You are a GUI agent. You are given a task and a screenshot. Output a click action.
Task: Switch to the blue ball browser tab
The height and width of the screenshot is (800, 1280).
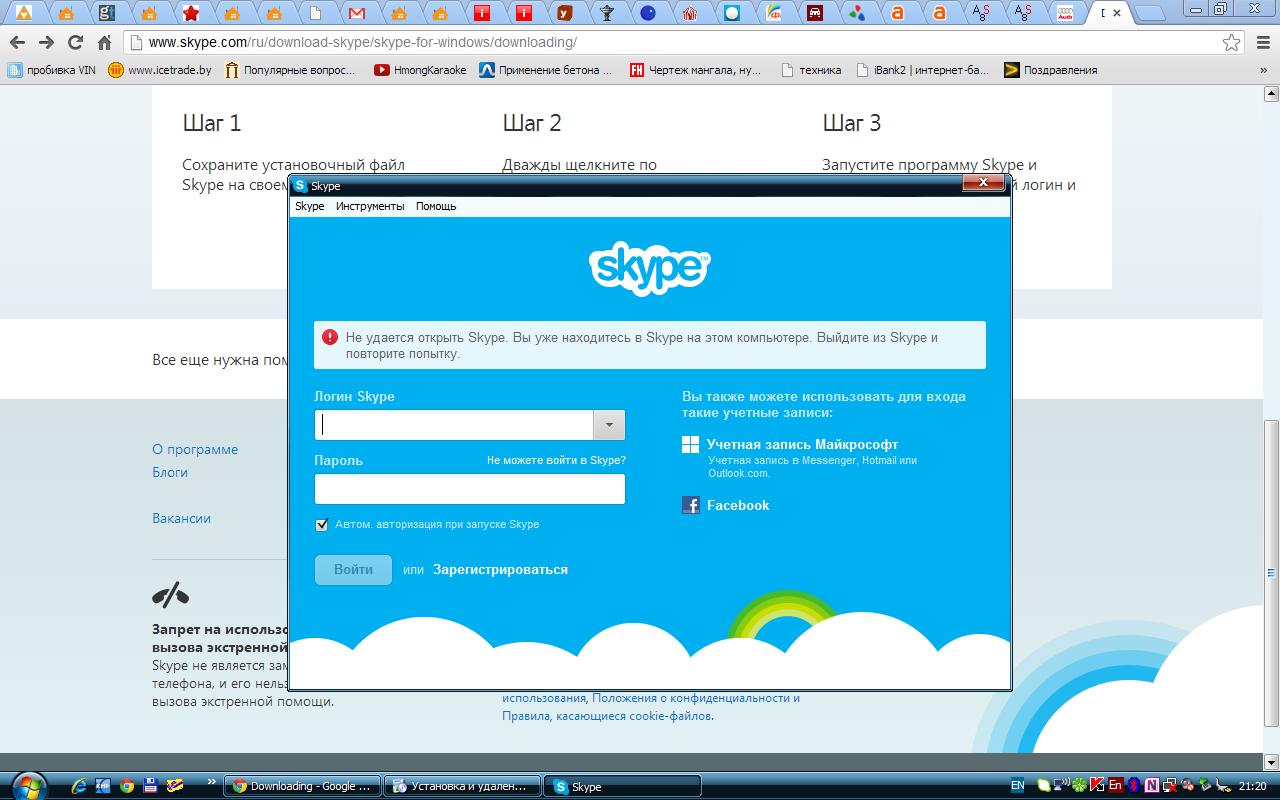pyautogui.click(x=648, y=13)
